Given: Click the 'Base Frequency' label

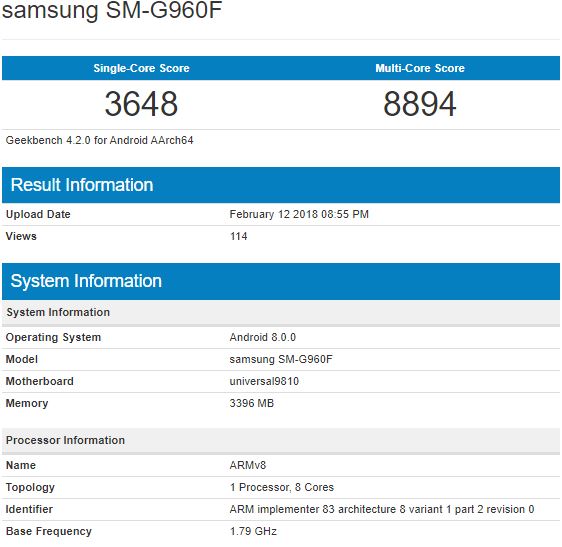Looking at the screenshot, I should coord(49,531).
